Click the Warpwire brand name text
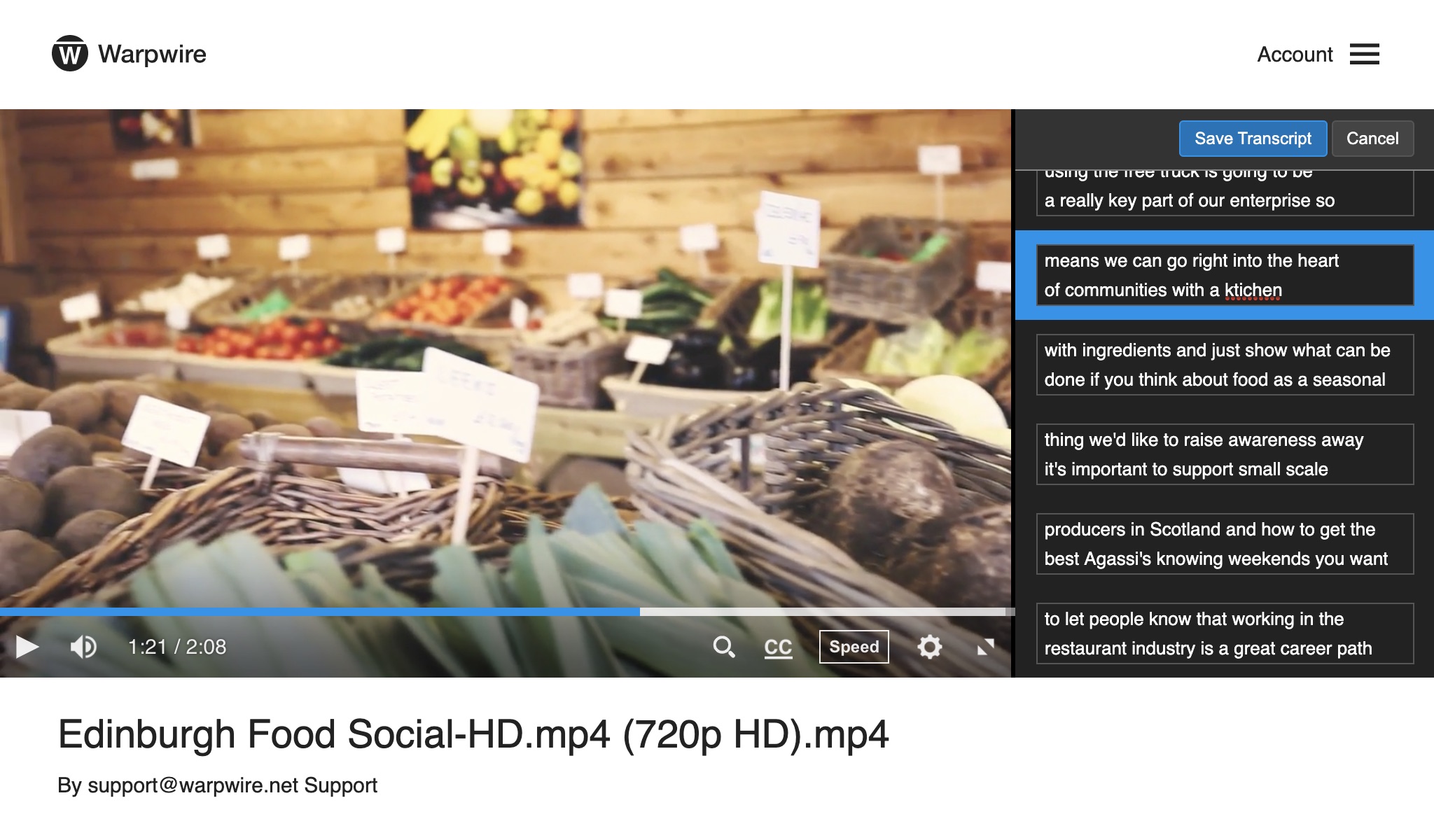 point(152,54)
